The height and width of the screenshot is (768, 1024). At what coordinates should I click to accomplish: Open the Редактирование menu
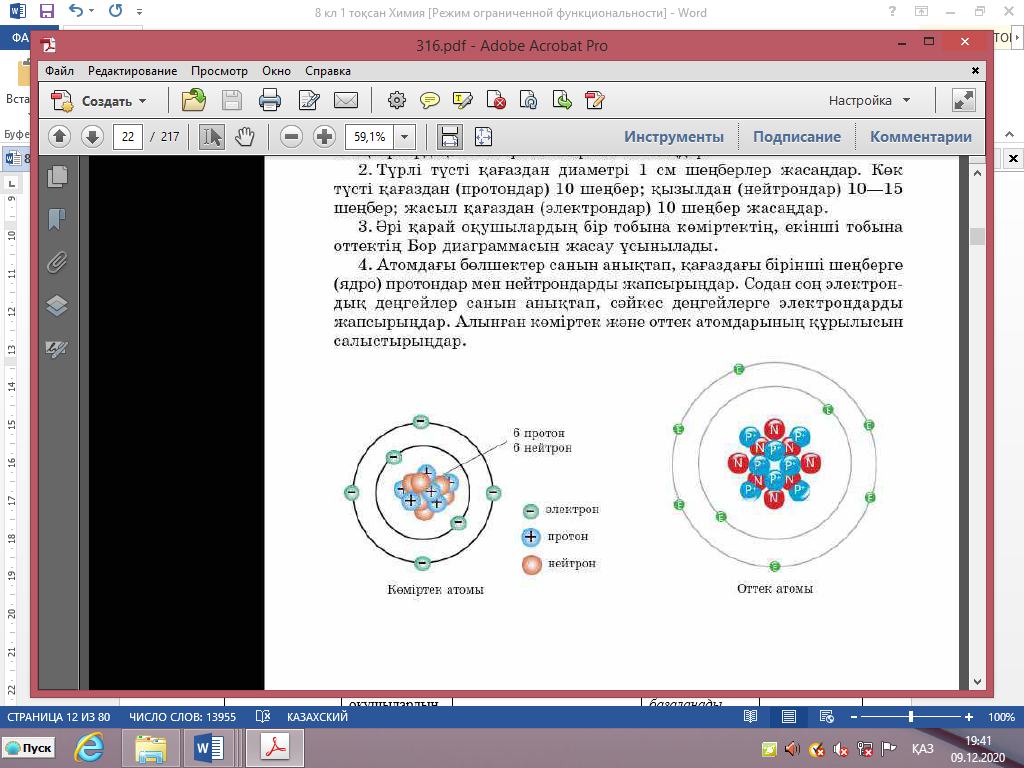tap(132, 71)
